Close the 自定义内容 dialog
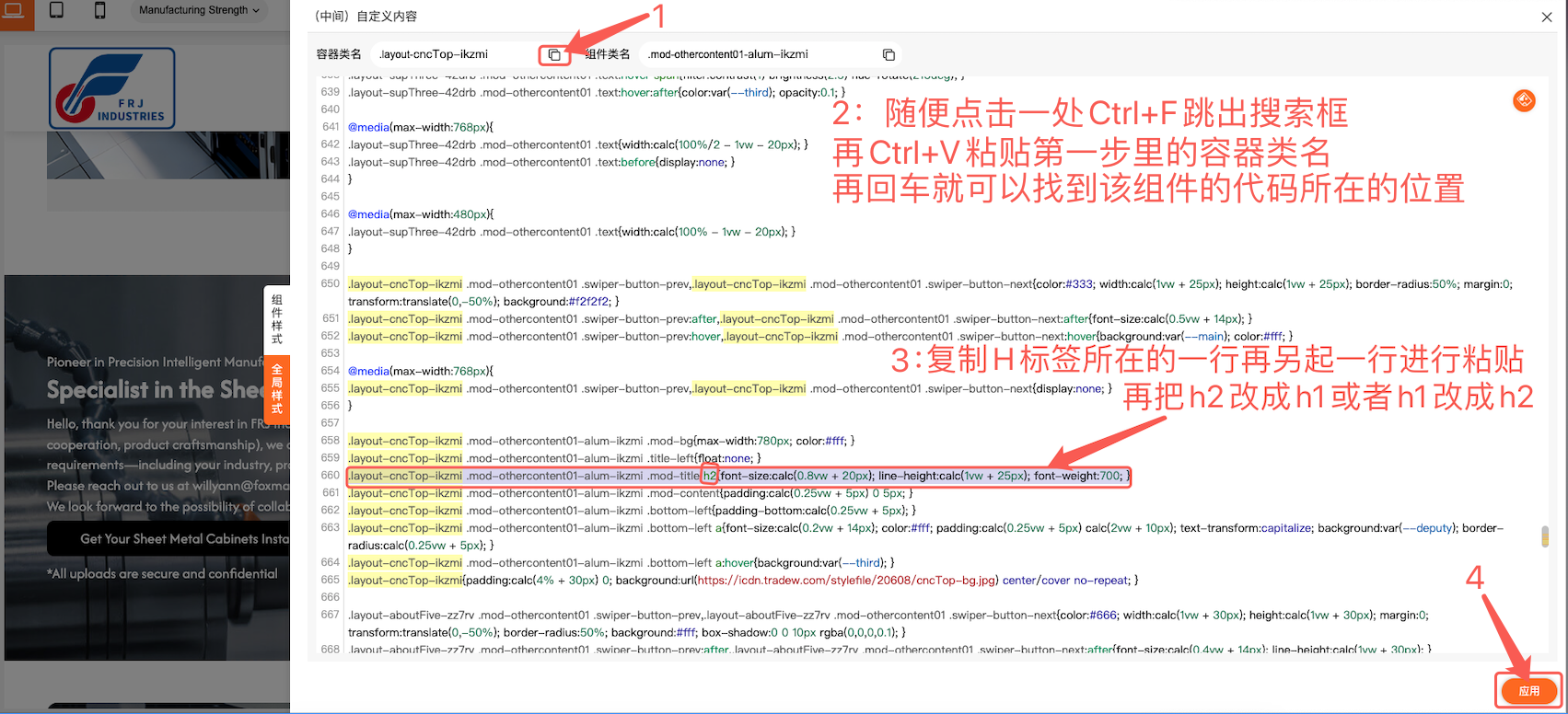Screen dimensions: 1568x714 (1547, 17)
